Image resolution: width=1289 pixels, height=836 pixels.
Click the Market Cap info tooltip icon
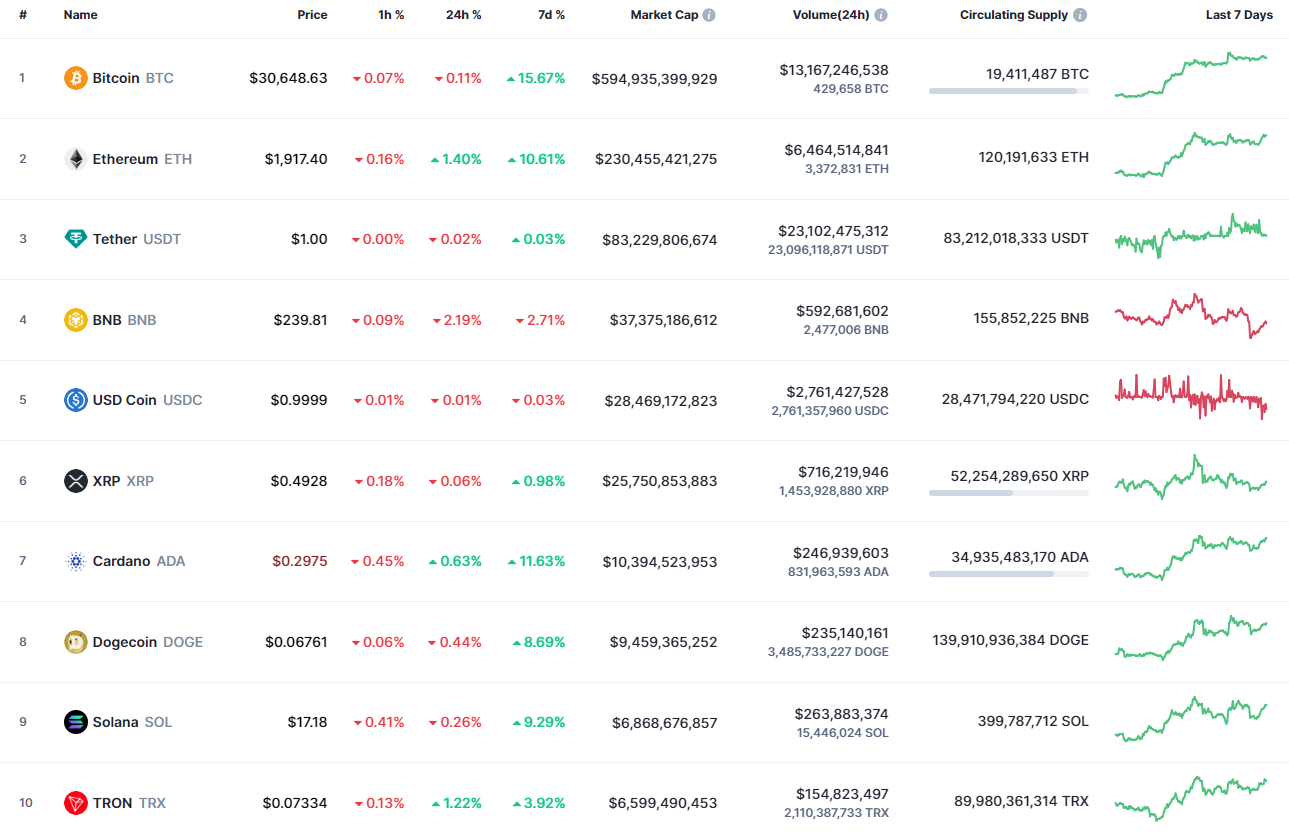(x=710, y=14)
